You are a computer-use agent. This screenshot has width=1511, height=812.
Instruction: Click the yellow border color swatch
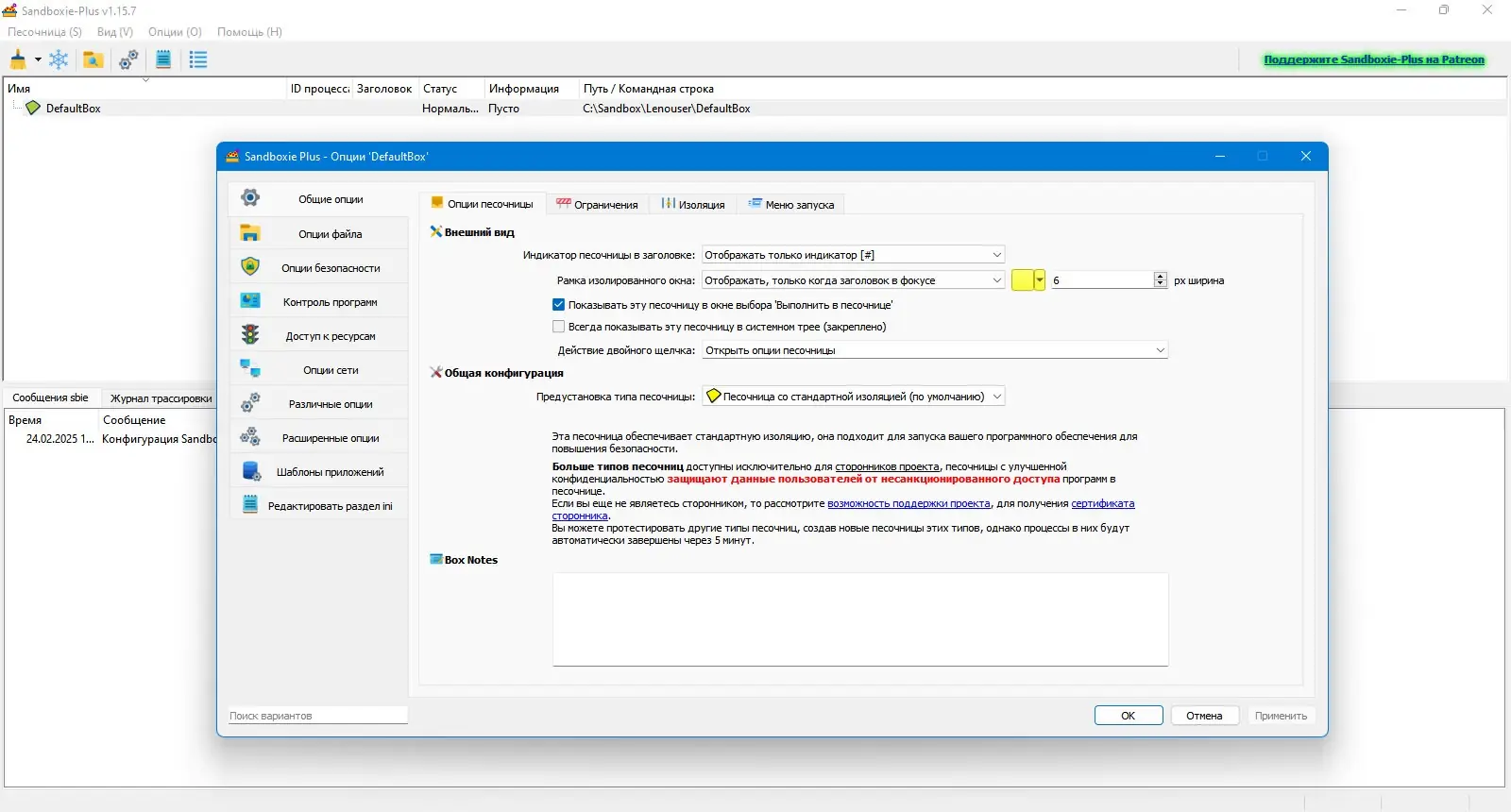click(1022, 280)
